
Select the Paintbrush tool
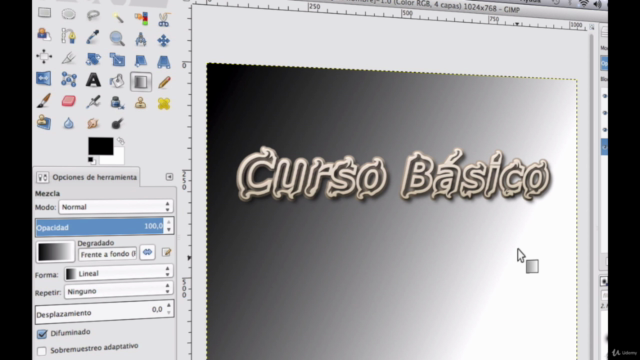point(44,101)
